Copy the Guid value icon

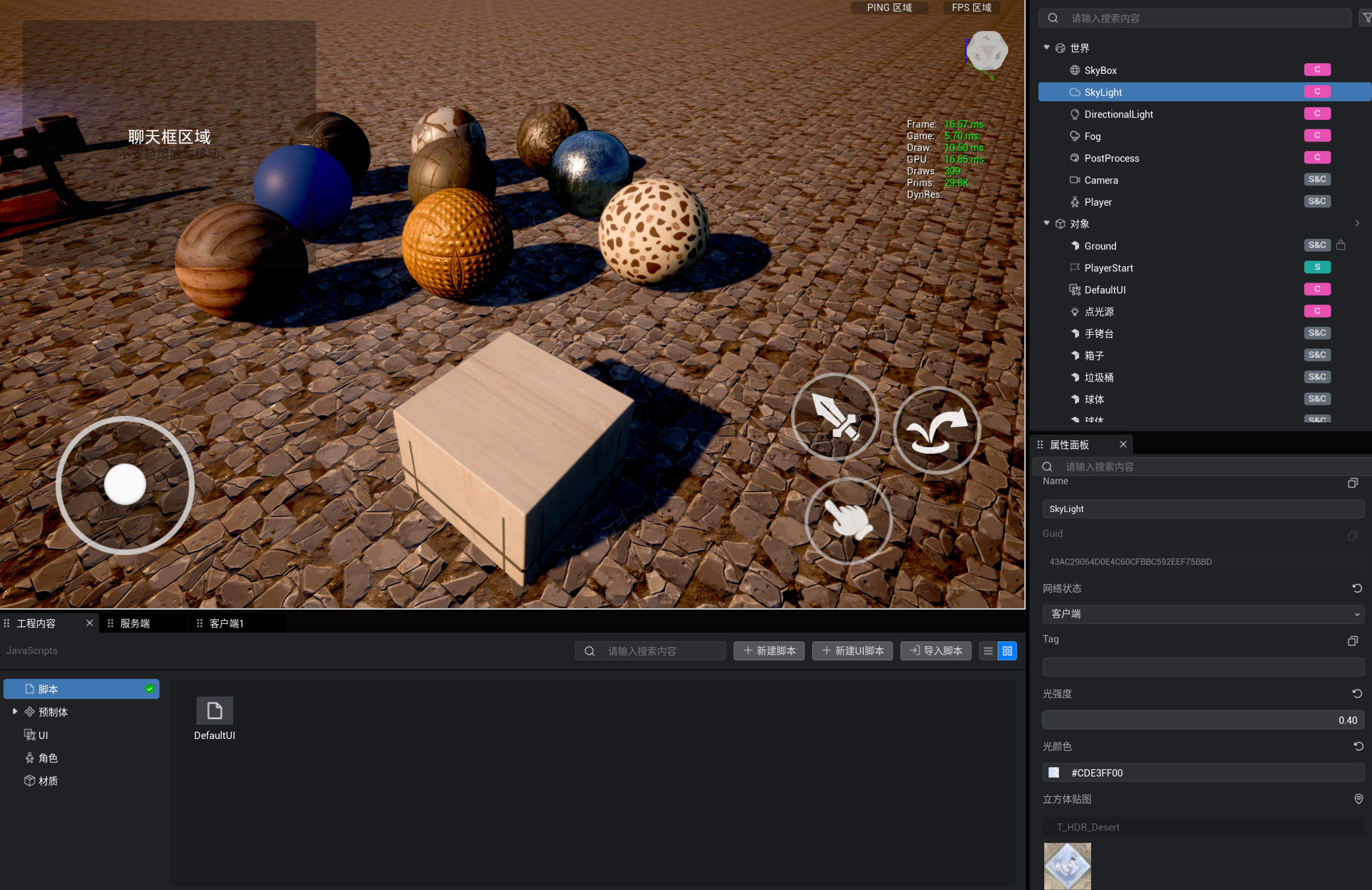(1352, 535)
